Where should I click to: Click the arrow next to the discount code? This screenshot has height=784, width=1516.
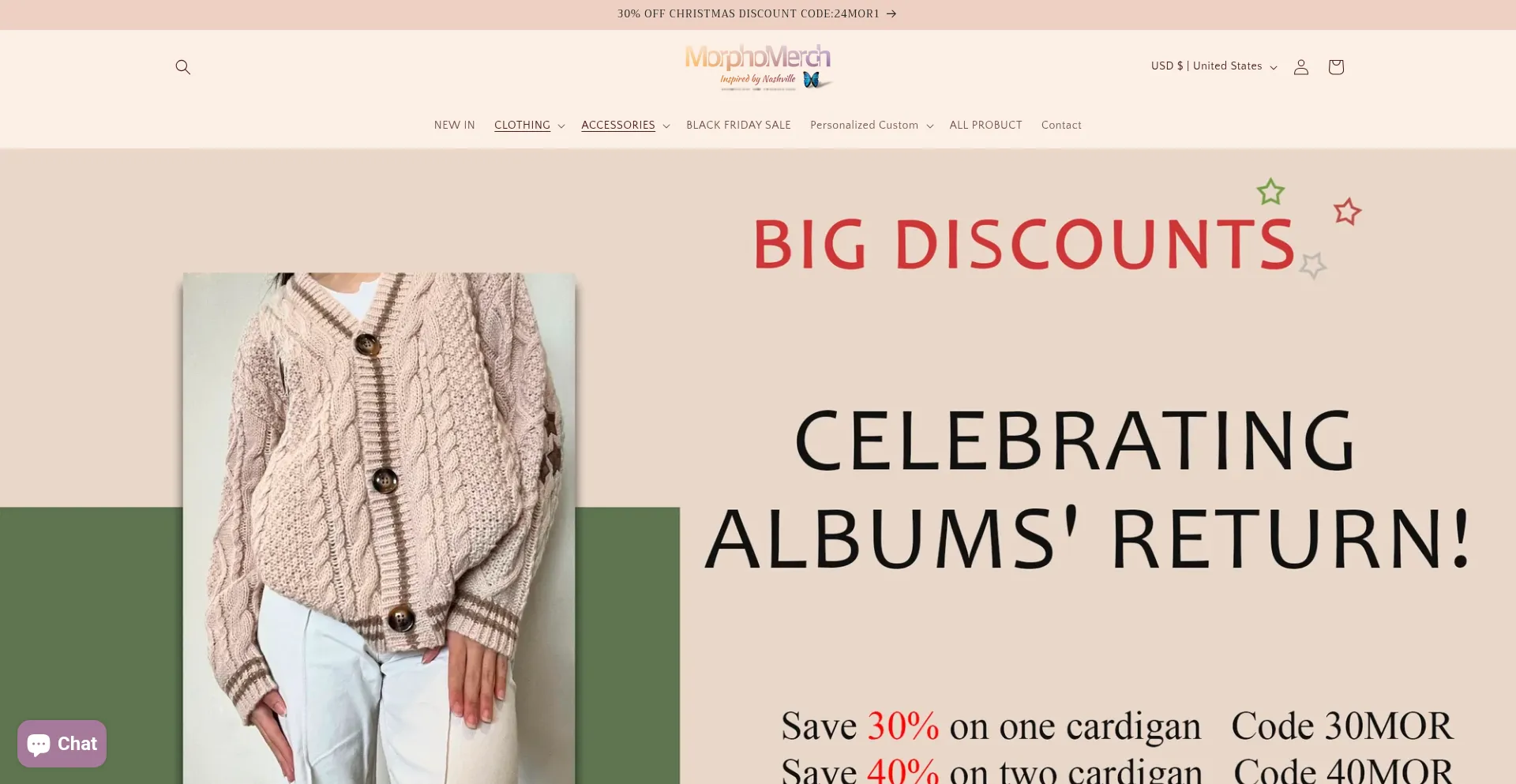click(x=891, y=14)
